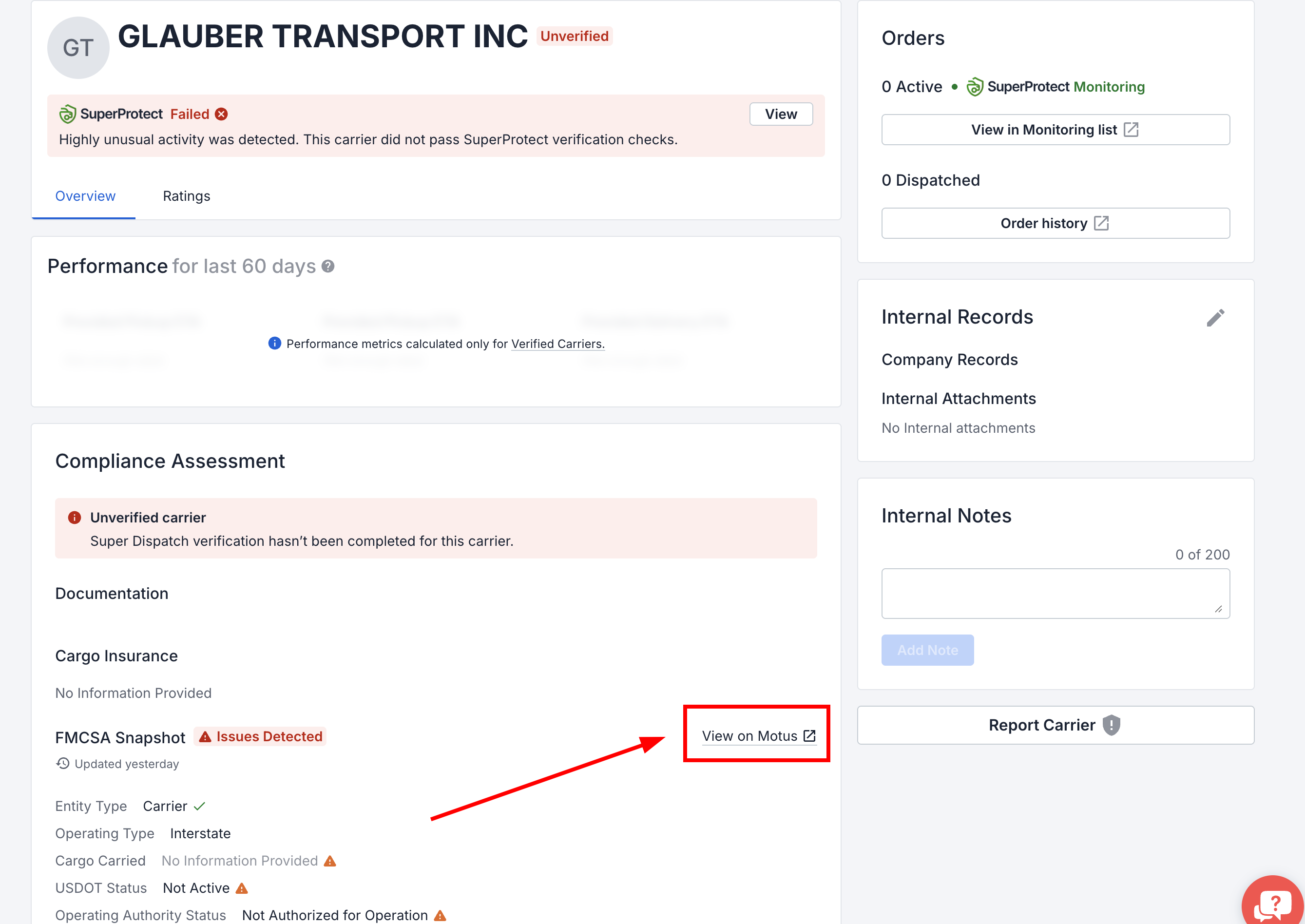Click the warning icon beside Cargo Carried
The image size is (1305, 924).
pos(330,861)
